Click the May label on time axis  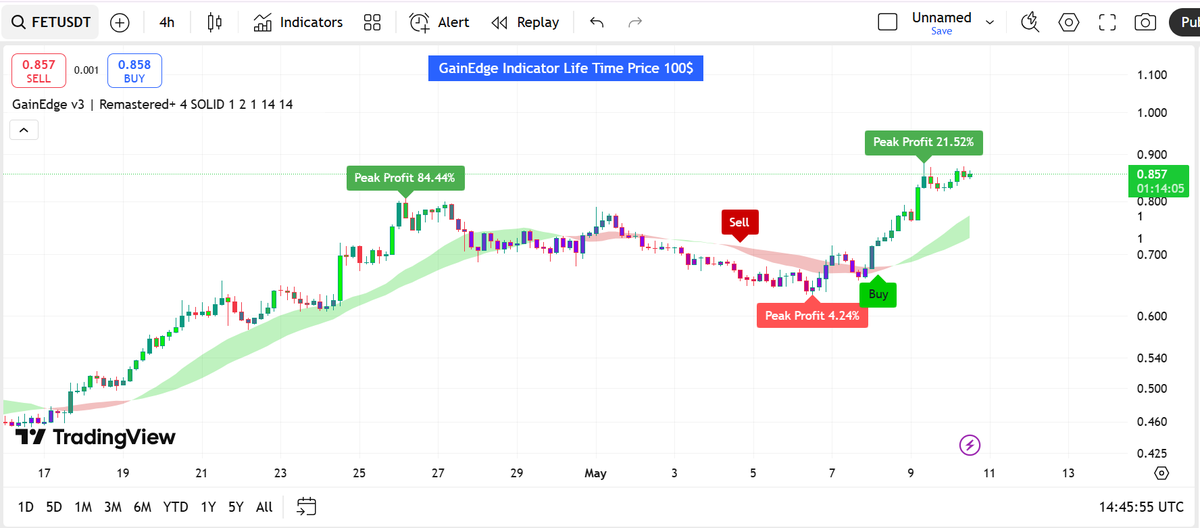pyautogui.click(x=595, y=473)
